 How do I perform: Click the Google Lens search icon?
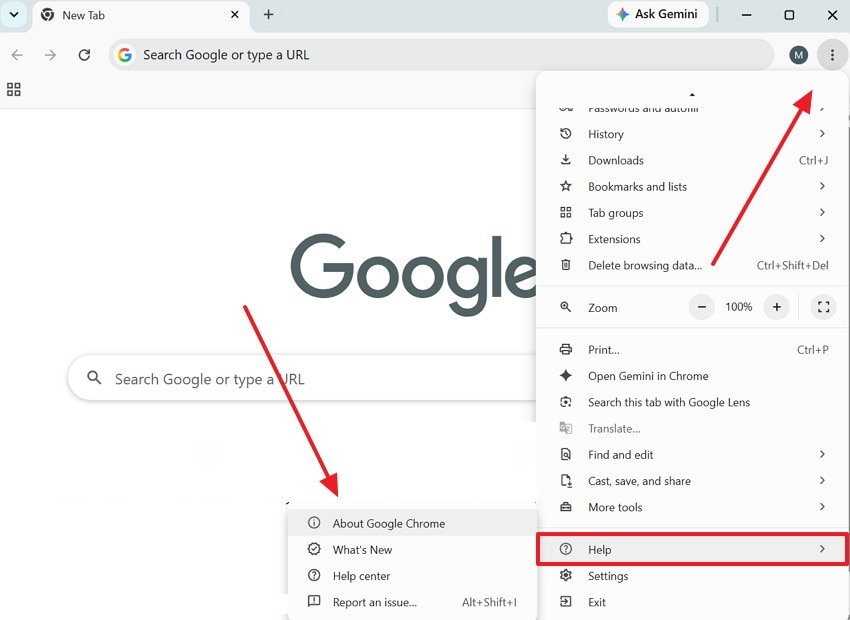(565, 402)
